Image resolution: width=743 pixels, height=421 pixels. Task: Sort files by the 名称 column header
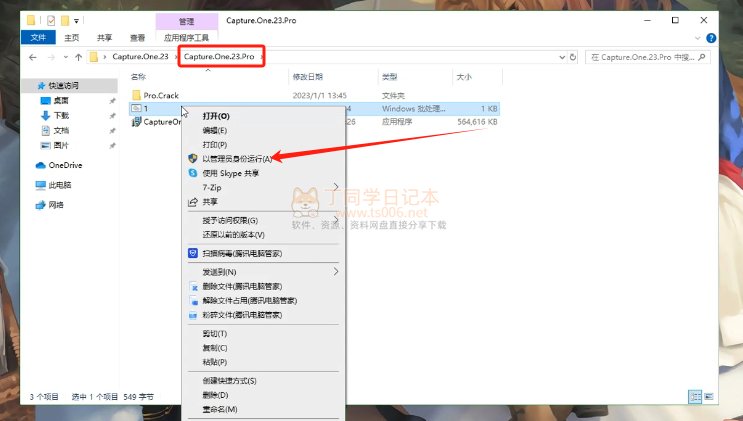[x=138, y=76]
